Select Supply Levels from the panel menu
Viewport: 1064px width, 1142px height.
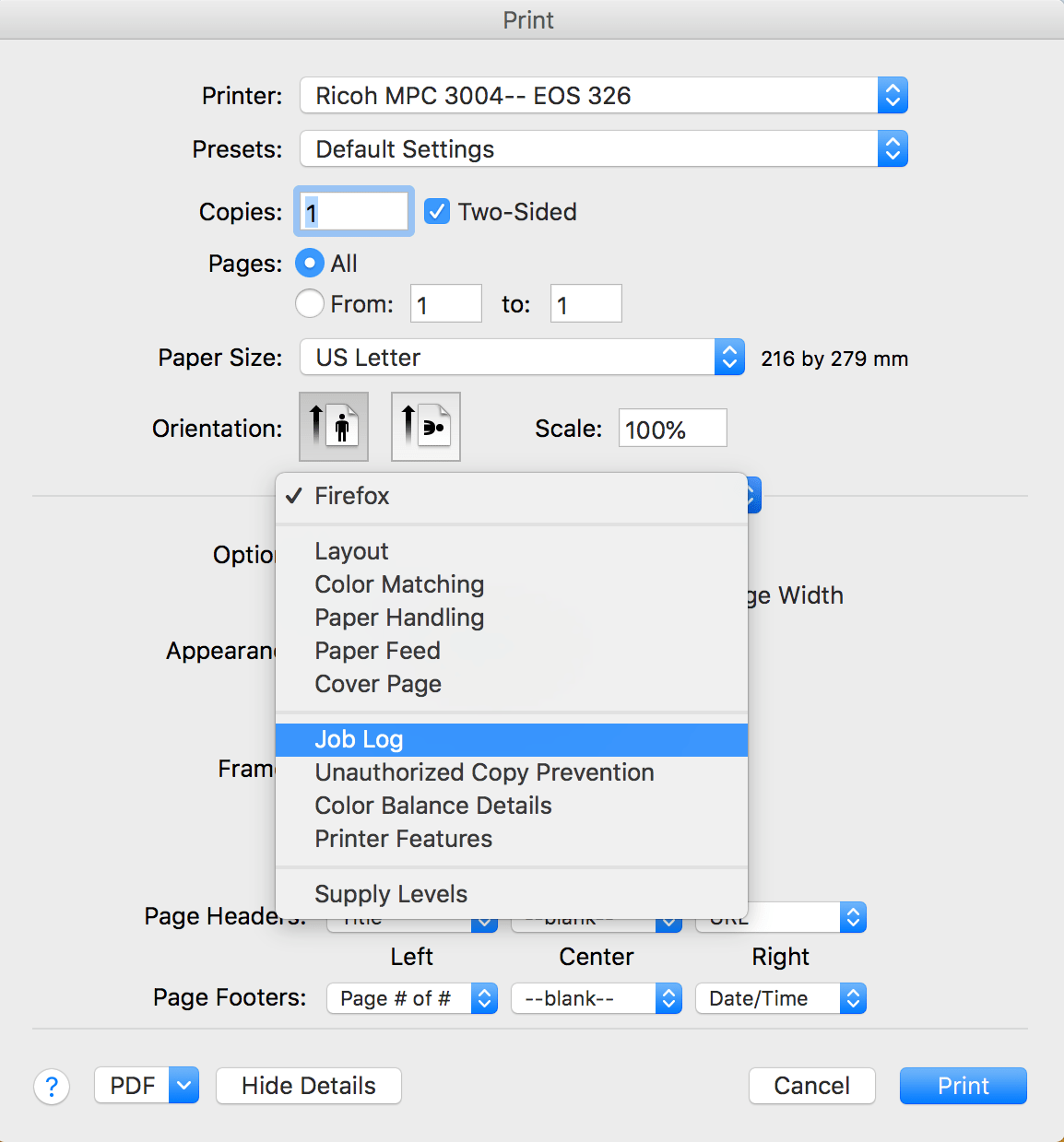(x=390, y=893)
